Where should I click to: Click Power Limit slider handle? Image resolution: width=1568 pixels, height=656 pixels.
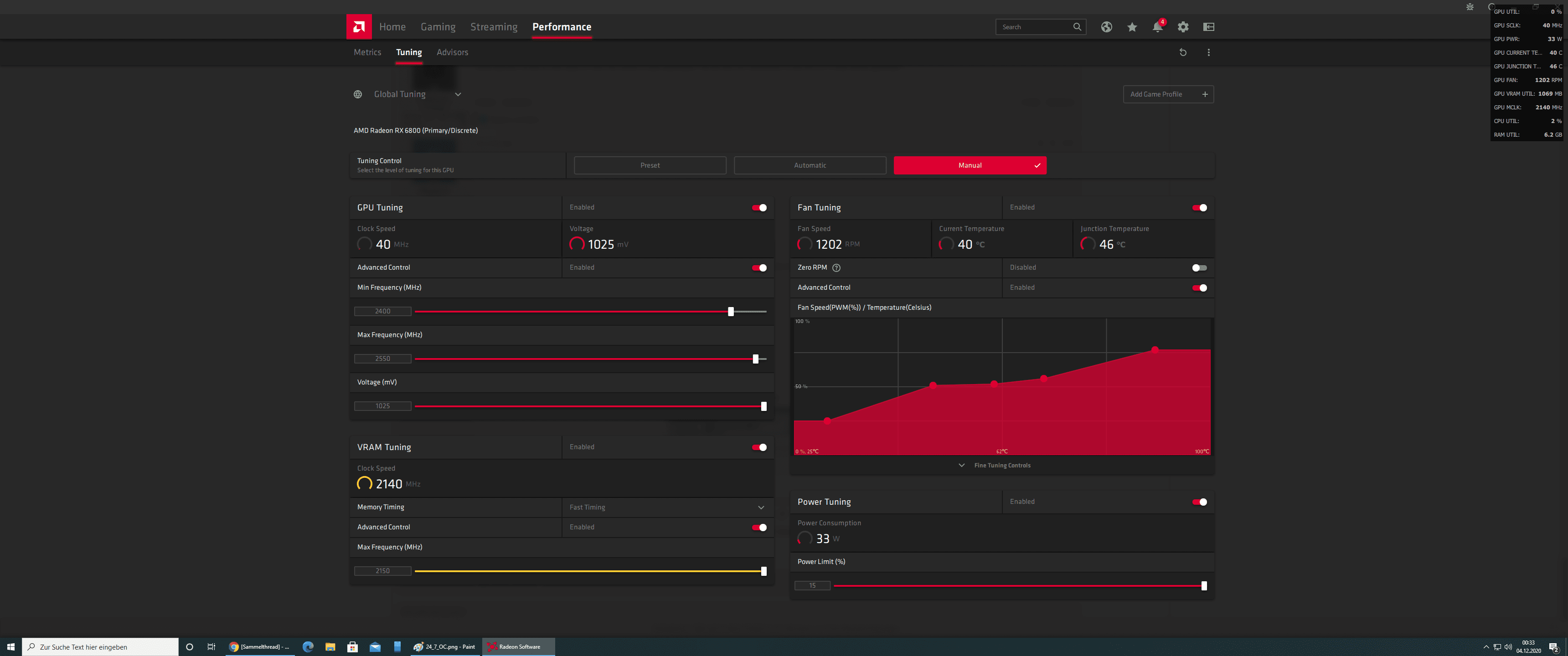(x=1203, y=586)
